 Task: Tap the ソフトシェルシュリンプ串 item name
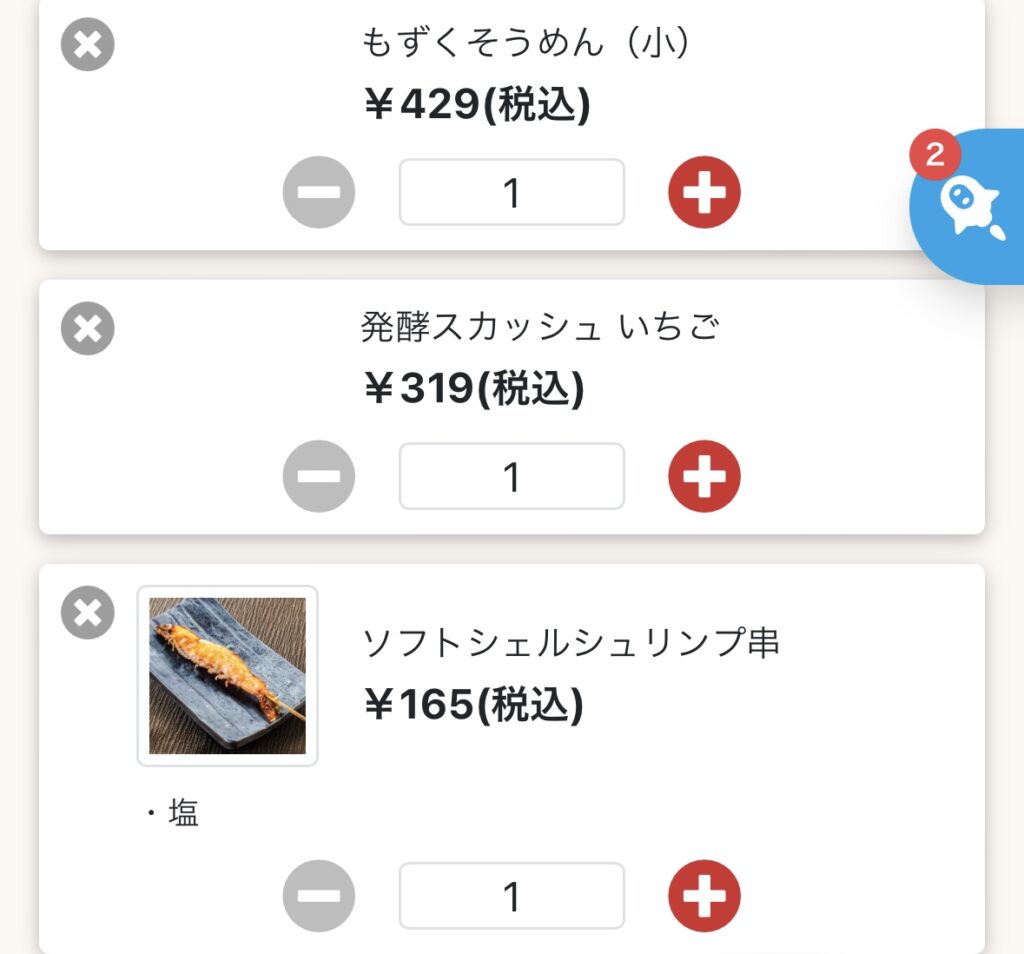[571, 642]
